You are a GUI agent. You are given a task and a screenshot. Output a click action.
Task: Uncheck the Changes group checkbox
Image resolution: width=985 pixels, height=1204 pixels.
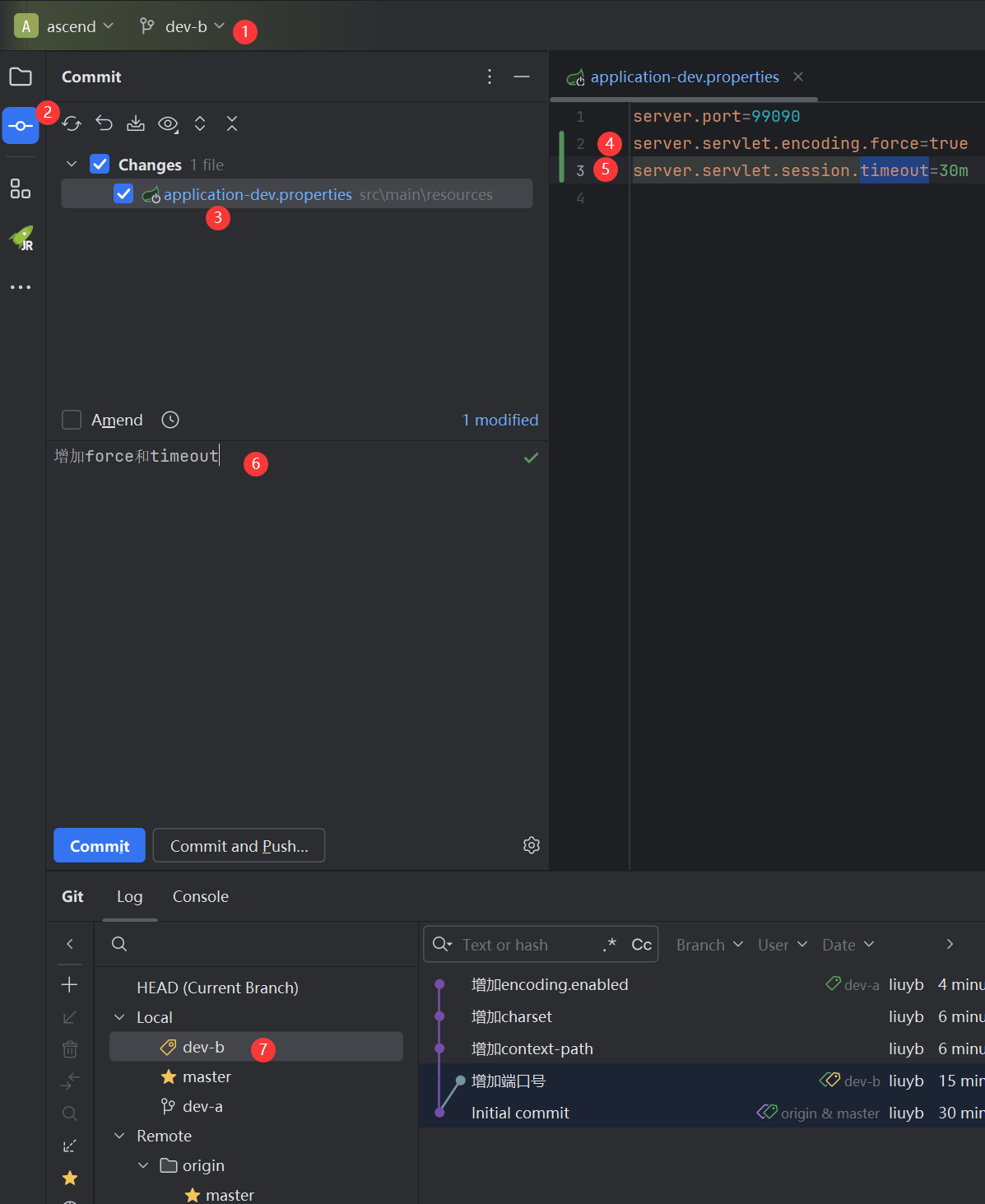point(100,165)
